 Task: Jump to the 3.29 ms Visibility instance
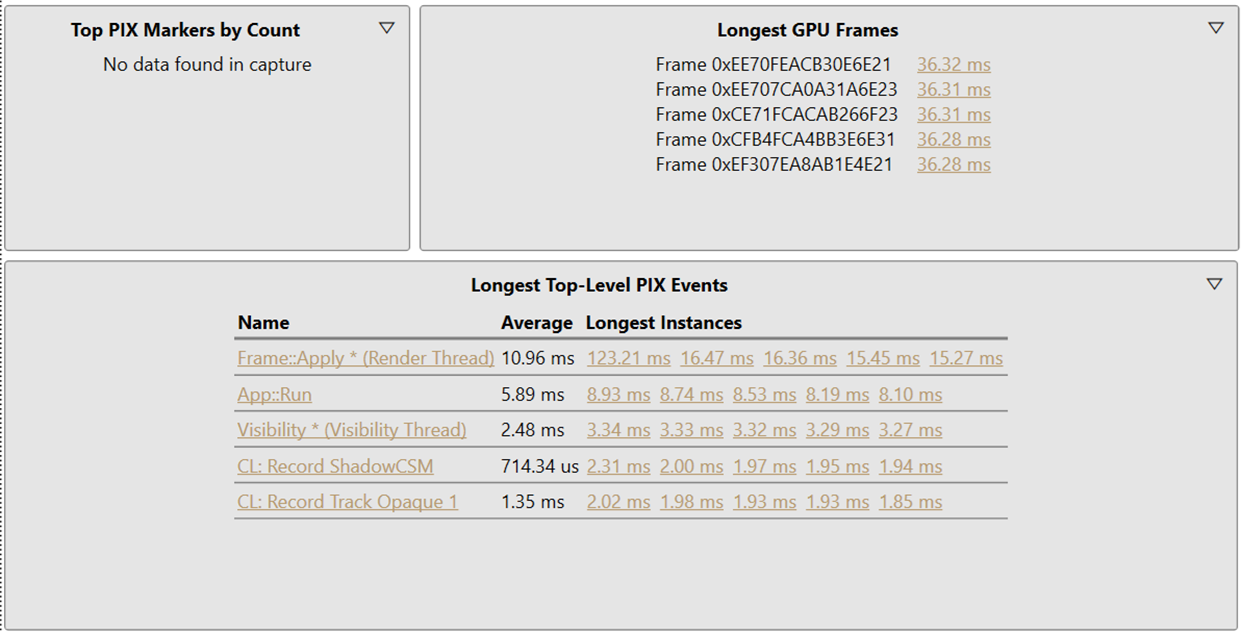(838, 430)
